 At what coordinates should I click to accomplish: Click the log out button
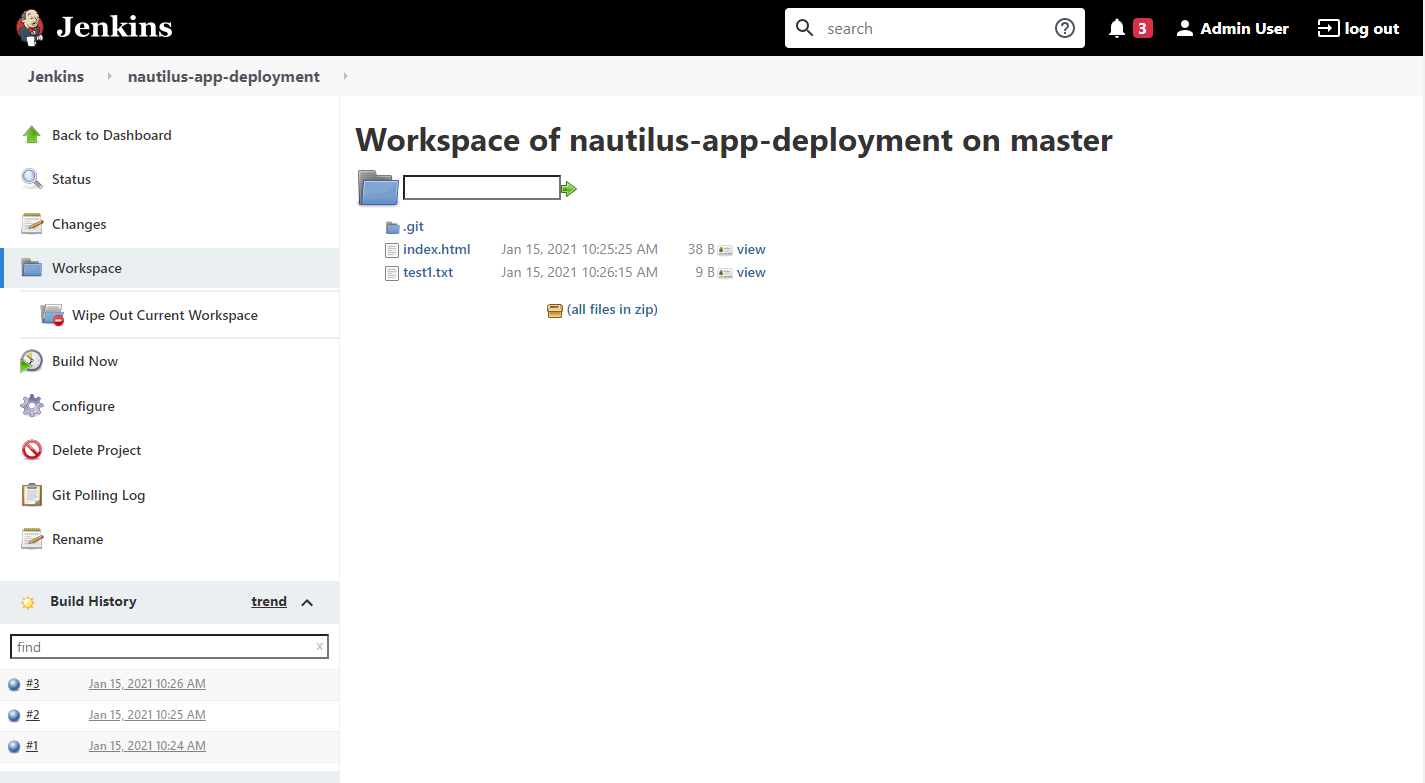(x=1358, y=29)
